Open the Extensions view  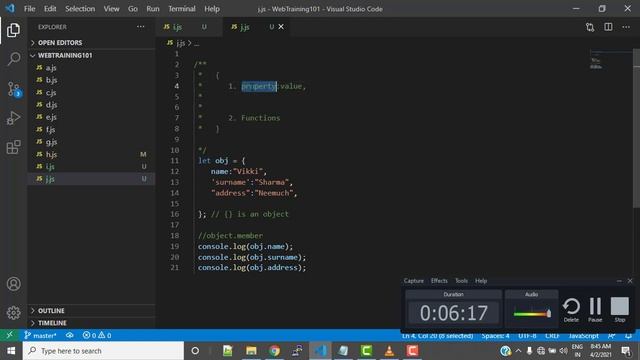tap(13, 147)
